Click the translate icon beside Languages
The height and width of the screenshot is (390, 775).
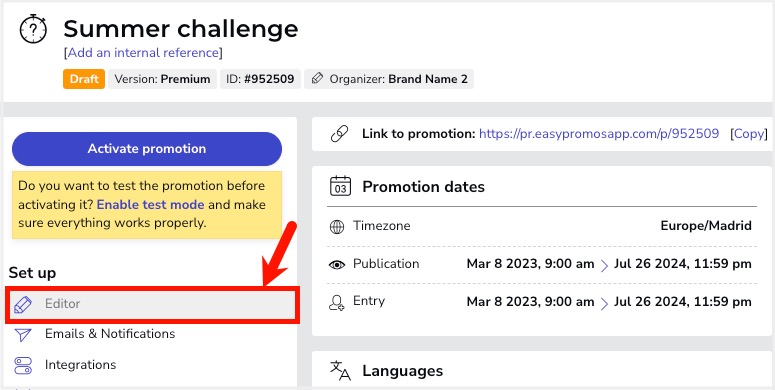340,371
